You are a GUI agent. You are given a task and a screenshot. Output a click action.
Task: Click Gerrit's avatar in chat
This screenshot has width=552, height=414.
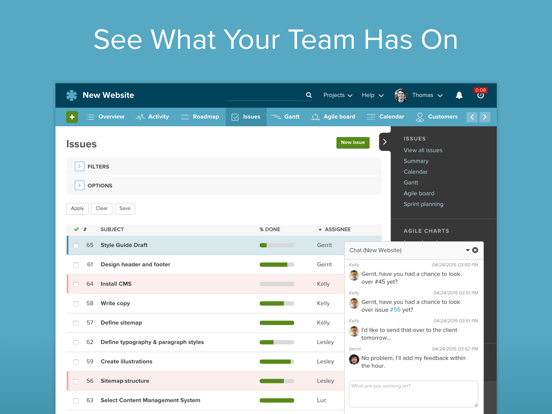click(x=354, y=359)
